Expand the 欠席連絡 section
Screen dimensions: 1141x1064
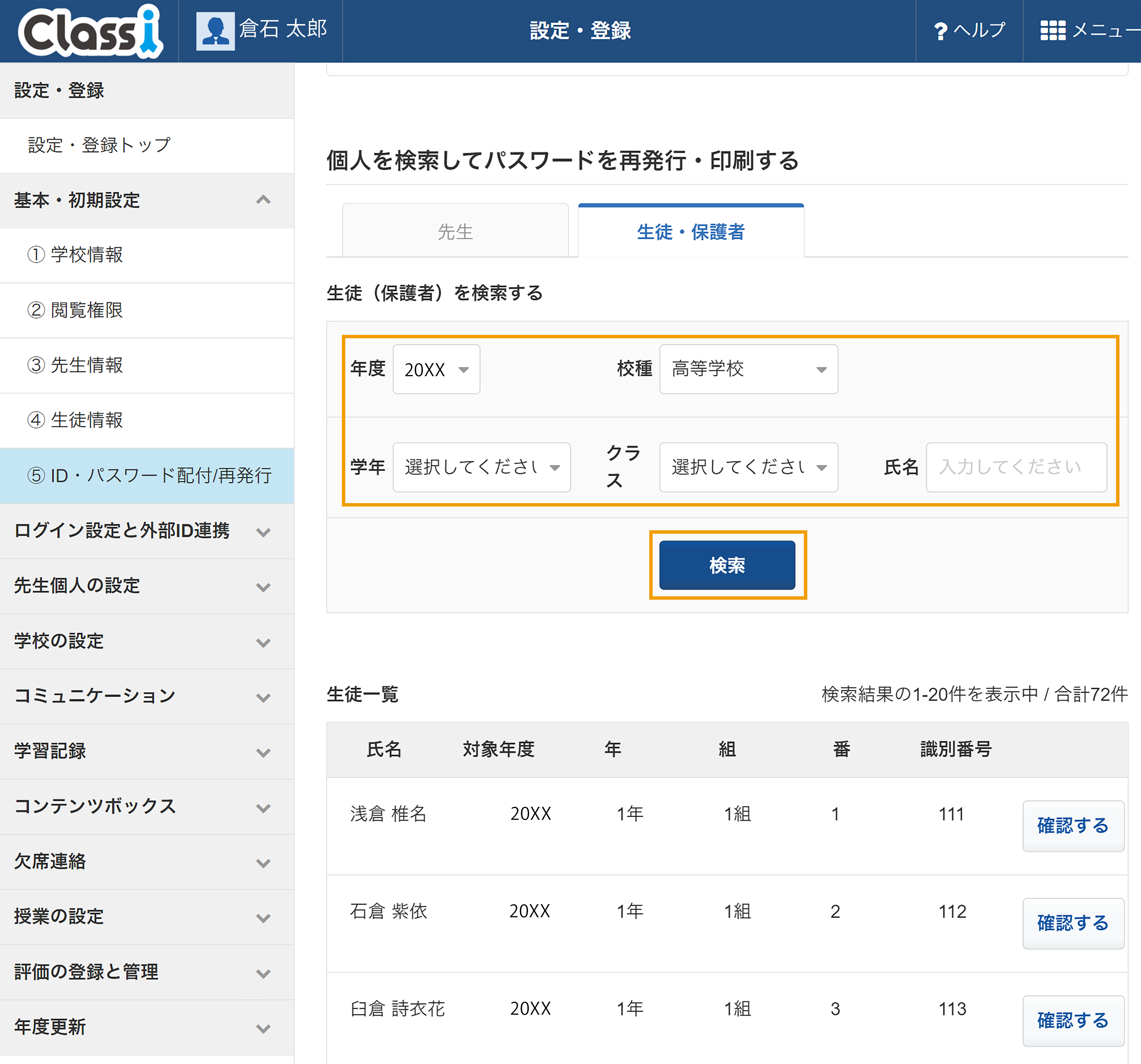point(263,863)
